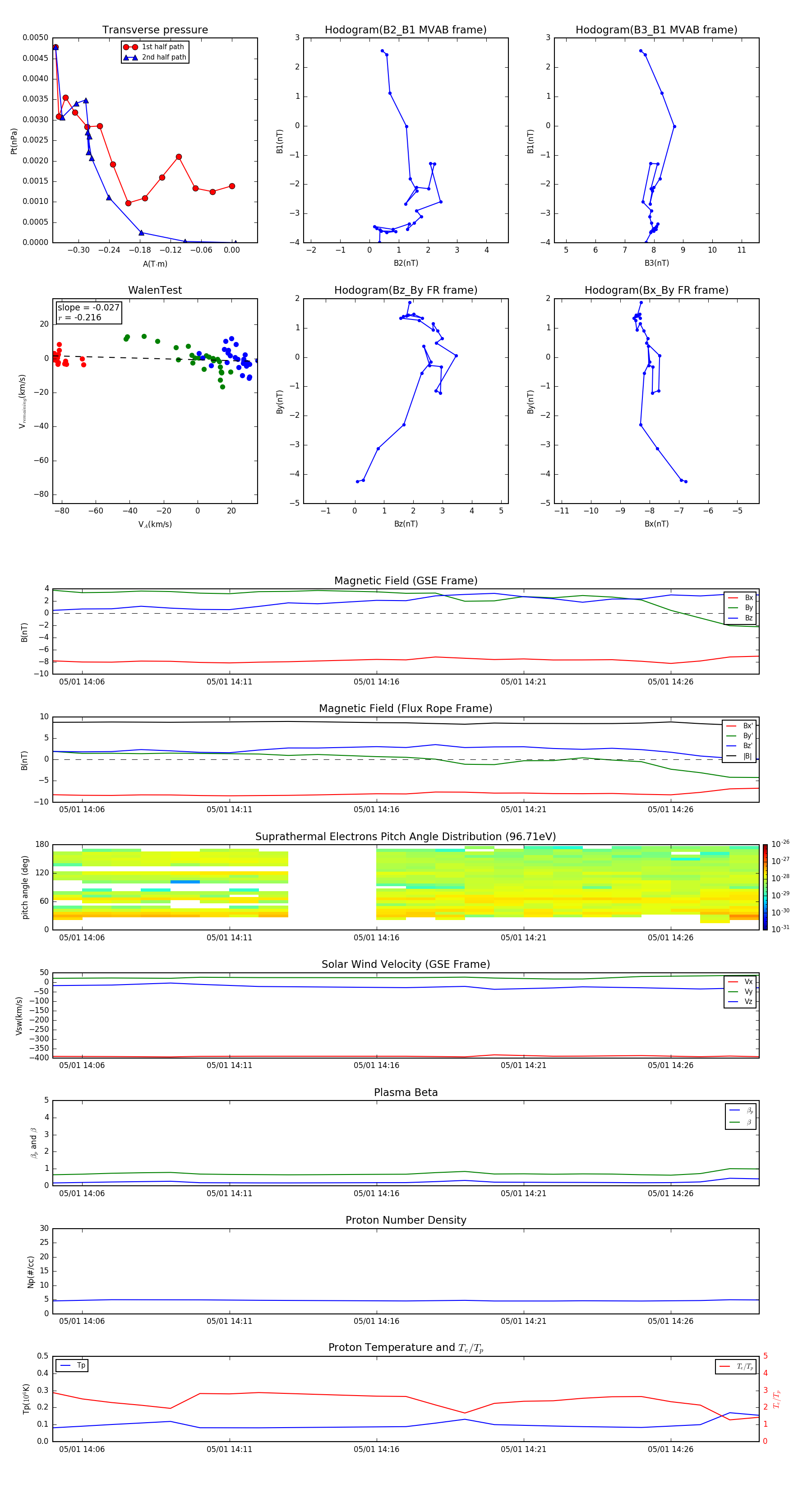Click the '1st half path' legend entry
Screen dimensions: 812x1489
point(154,47)
